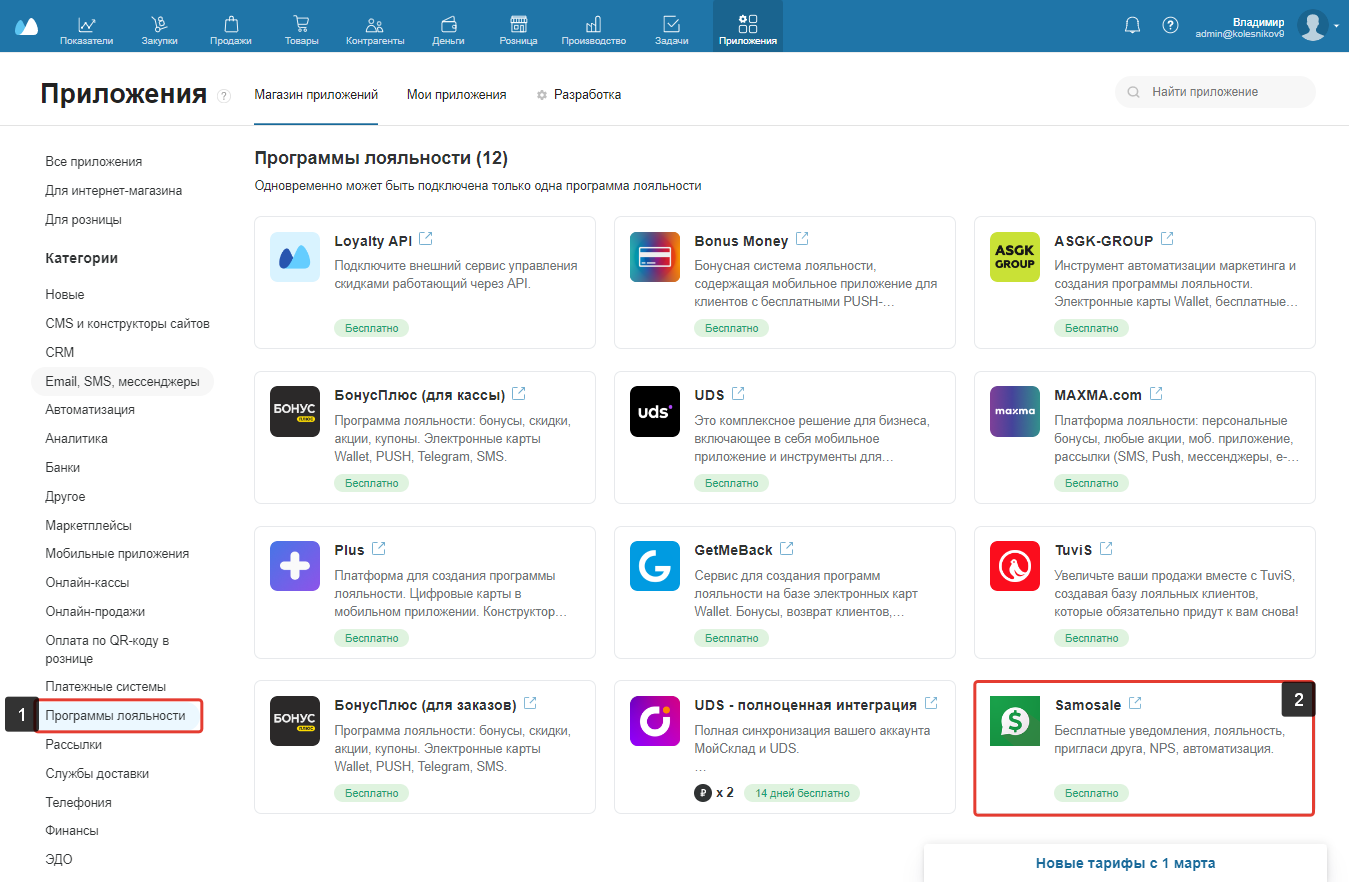Open external link for Plus app
The width and height of the screenshot is (1349, 882).
(379, 548)
